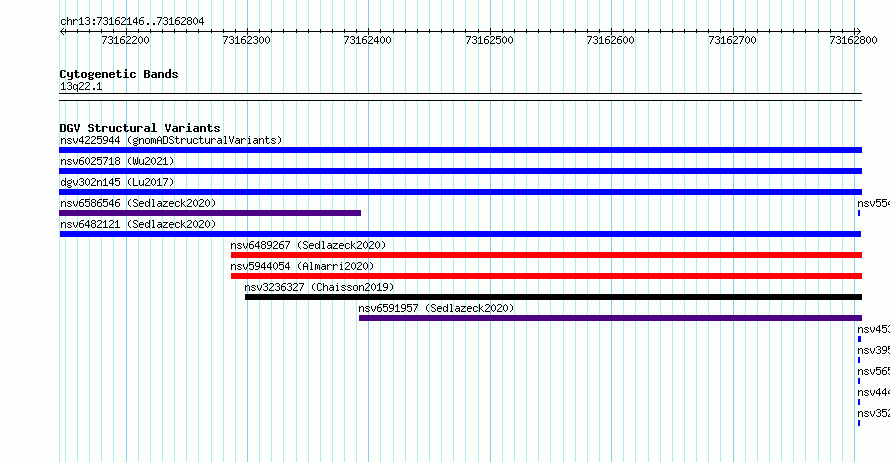Image resolution: width=890 pixels, height=462 pixels.
Task: Select nsv5944054 (Almarri2020) label
Action: [302, 266]
